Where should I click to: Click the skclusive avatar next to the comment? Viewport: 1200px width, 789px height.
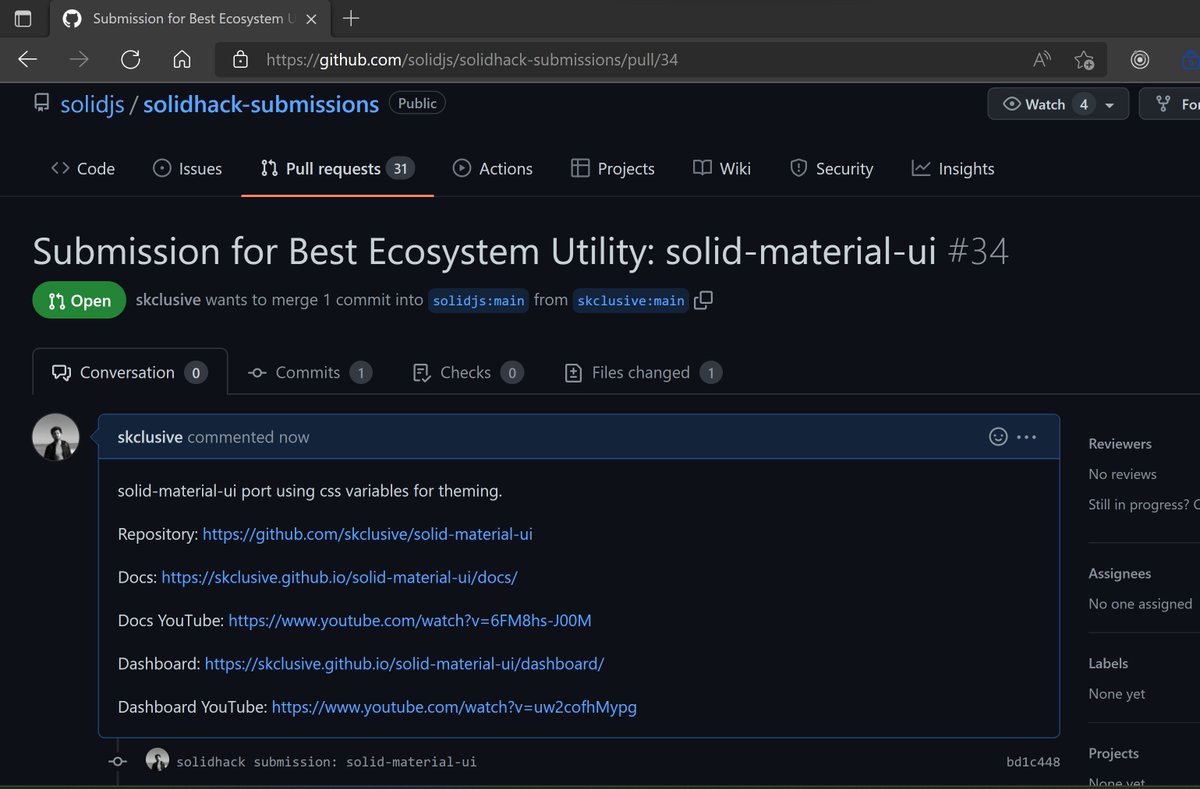56,437
